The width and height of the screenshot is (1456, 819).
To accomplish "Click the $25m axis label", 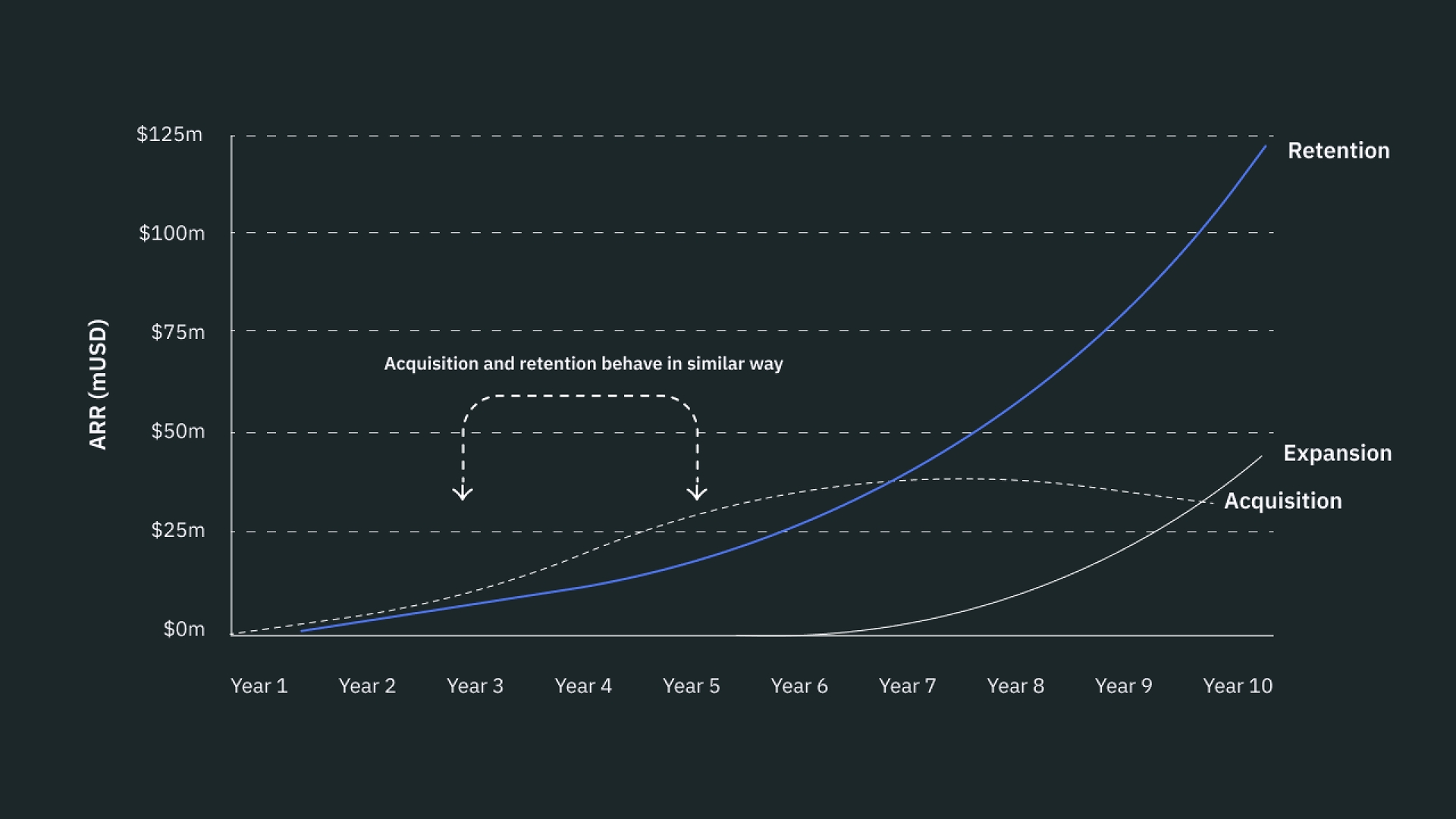I will click(177, 530).
